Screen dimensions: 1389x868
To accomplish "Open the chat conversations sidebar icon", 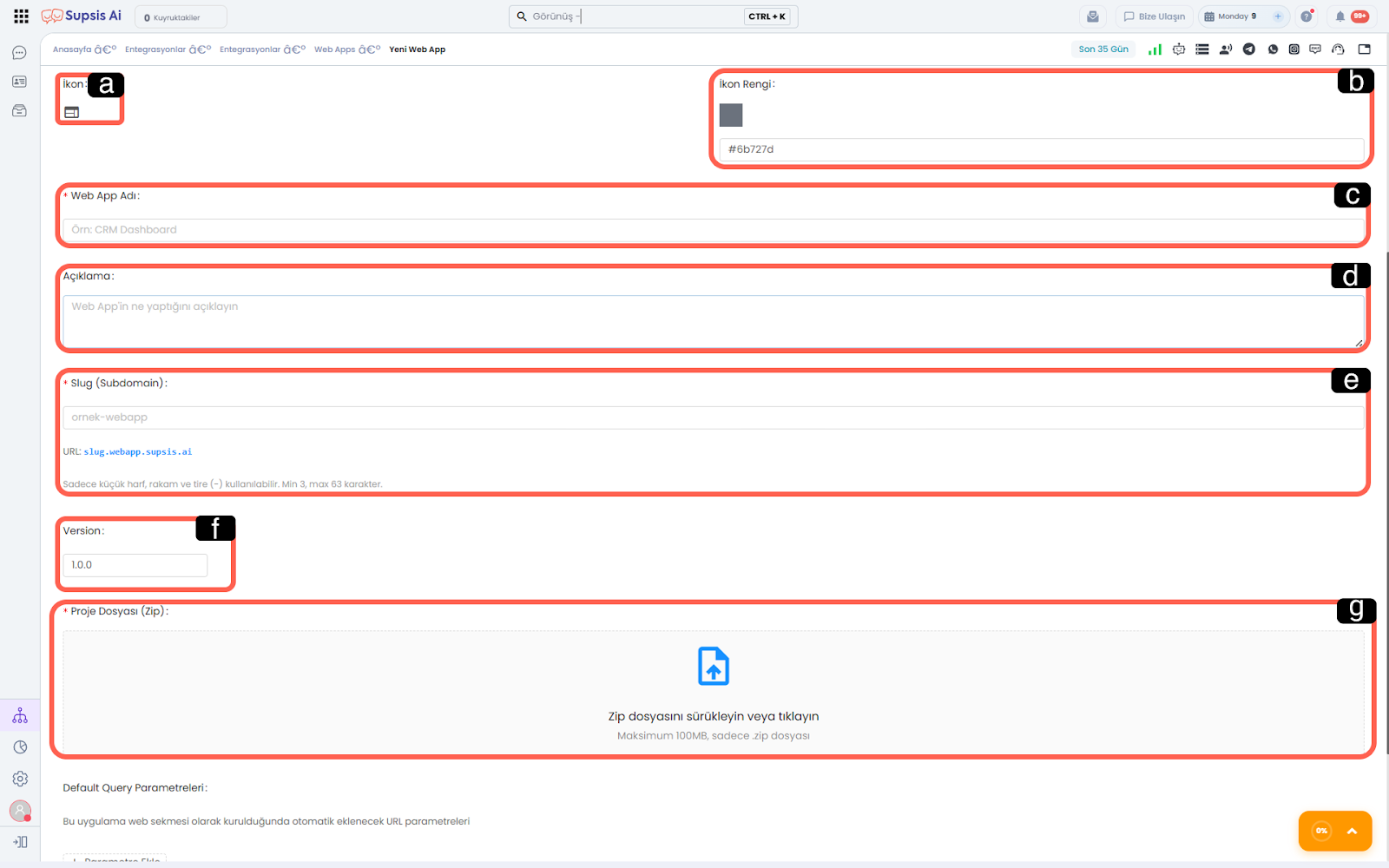I will (19, 53).
